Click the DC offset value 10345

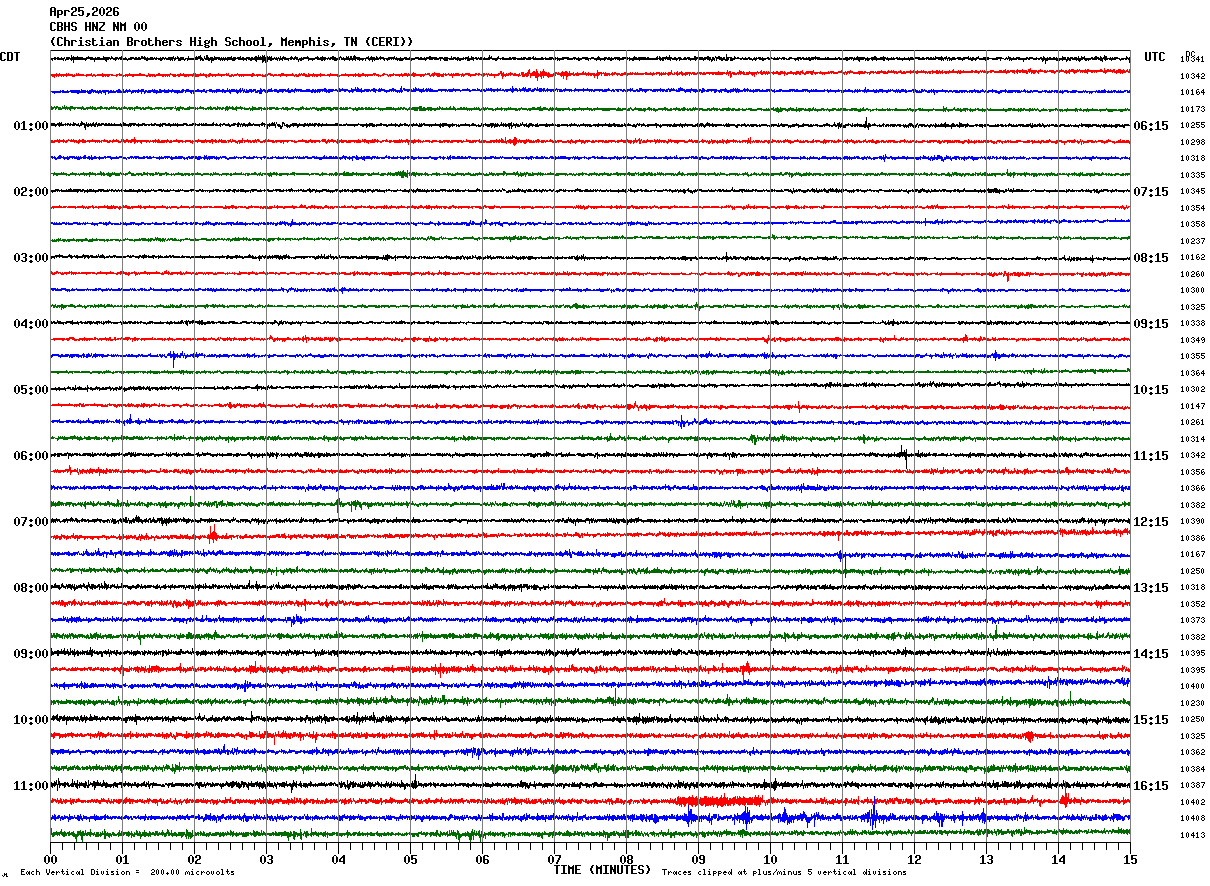[x=1192, y=192]
